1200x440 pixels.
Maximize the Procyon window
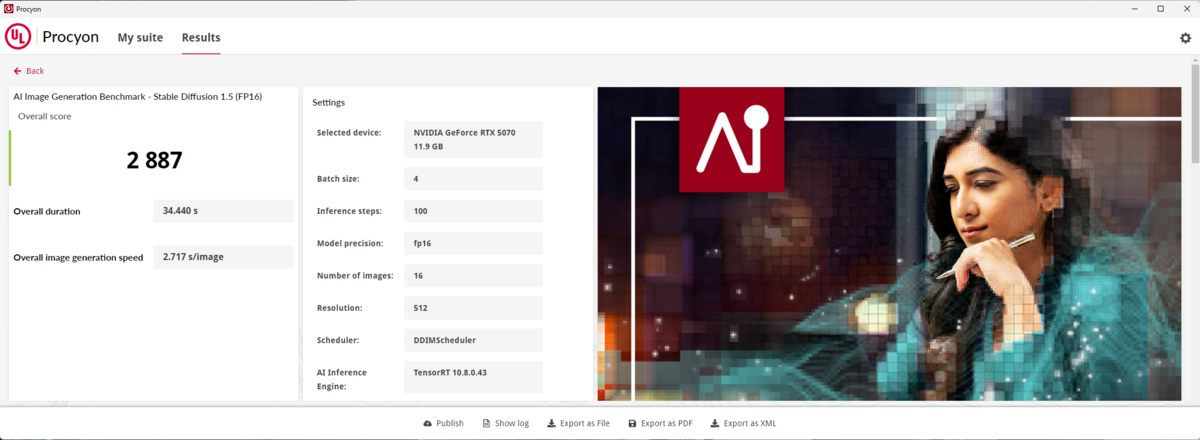pos(1160,8)
